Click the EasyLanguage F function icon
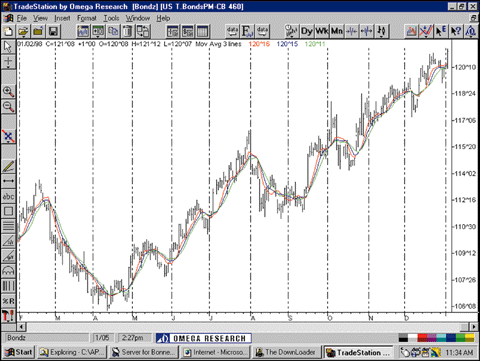480x361 pixels. [247, 31]
